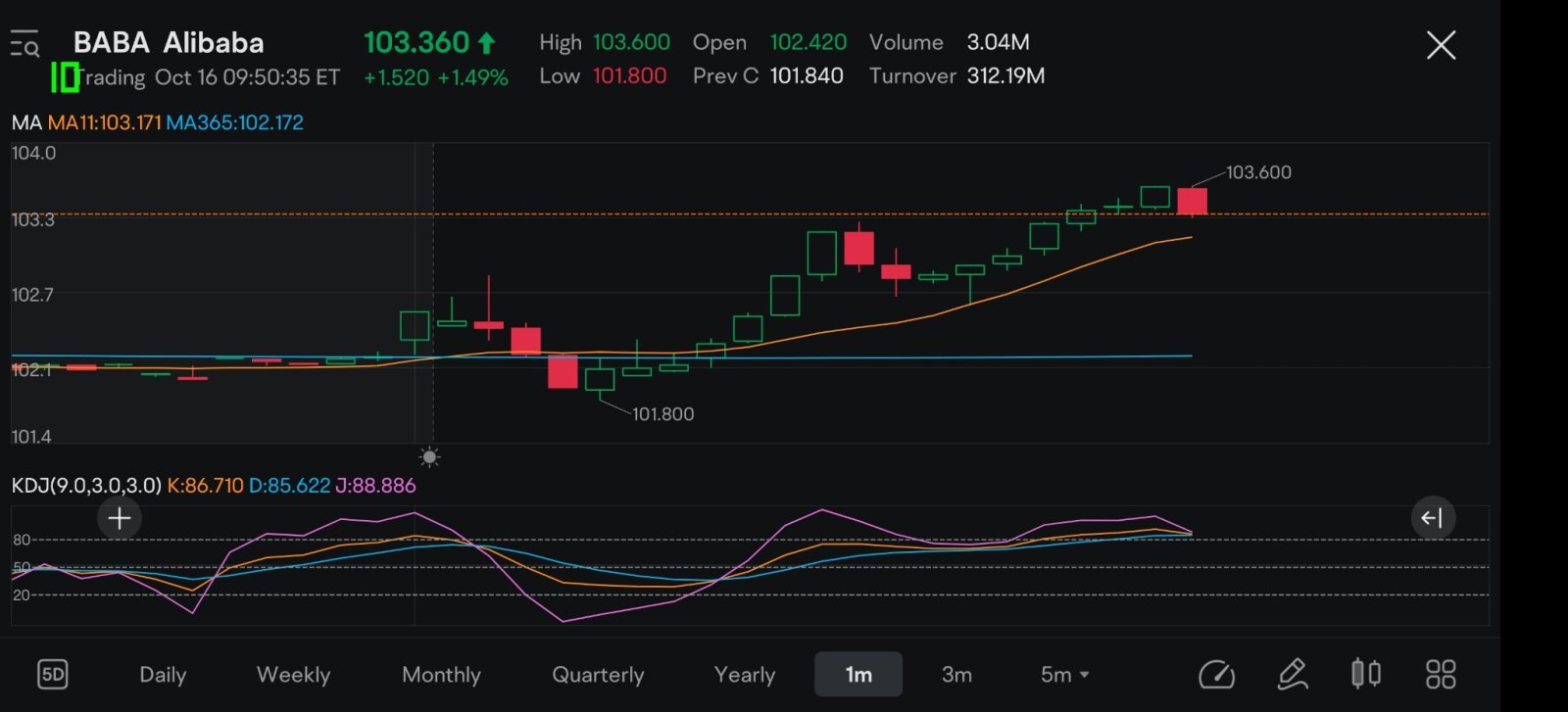This screenshot has width=1568, height=712.
Task: Tap the 101.800 low label on chart
Action: pyautogui.click(x=662, y=414)
